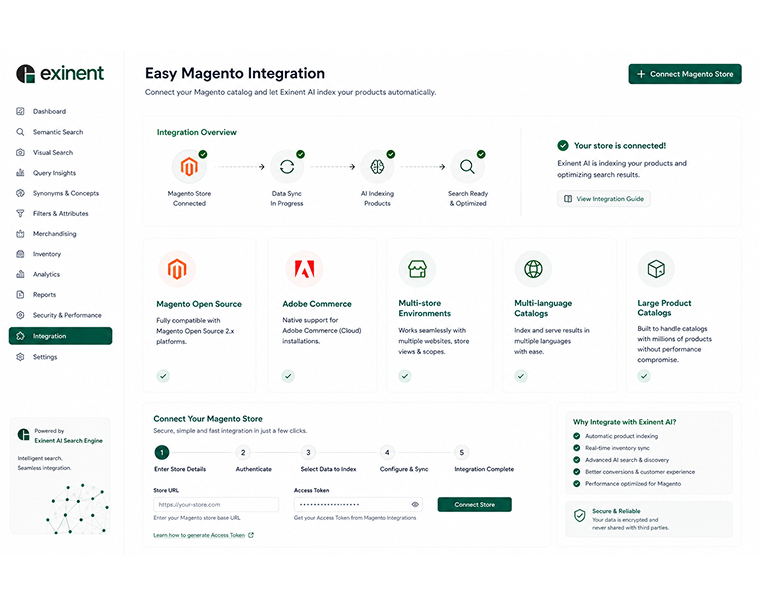Click the Large Product Catalogs box icon
This screenshot has width=759, height=606.
click(656, 269)
